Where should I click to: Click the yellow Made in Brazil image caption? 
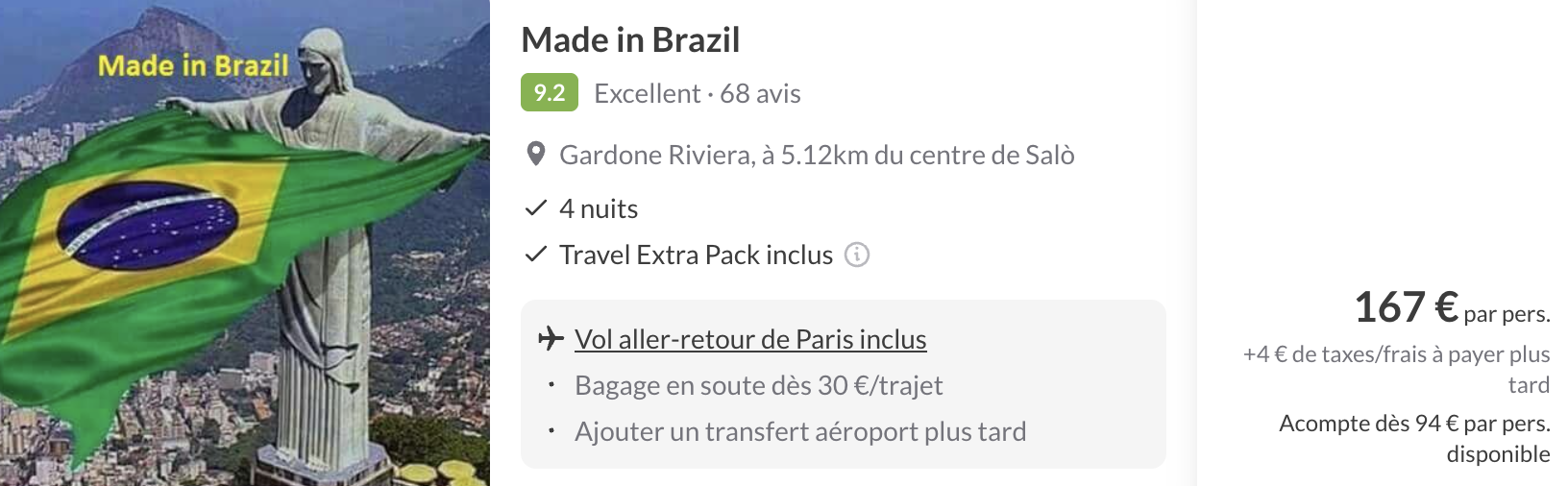point(193,65)
